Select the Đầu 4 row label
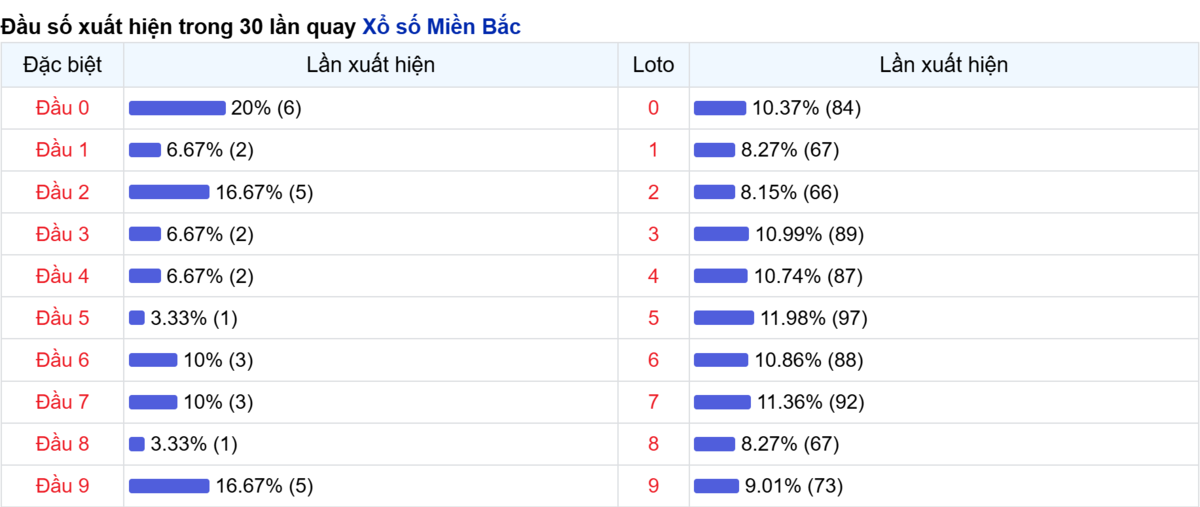Screen dimensions: 1200x507 pyautogui.click(x=62, y=276)
